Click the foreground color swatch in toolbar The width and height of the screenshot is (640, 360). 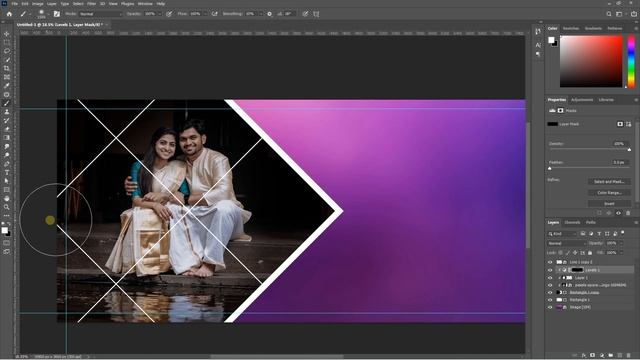pos(4,231)
